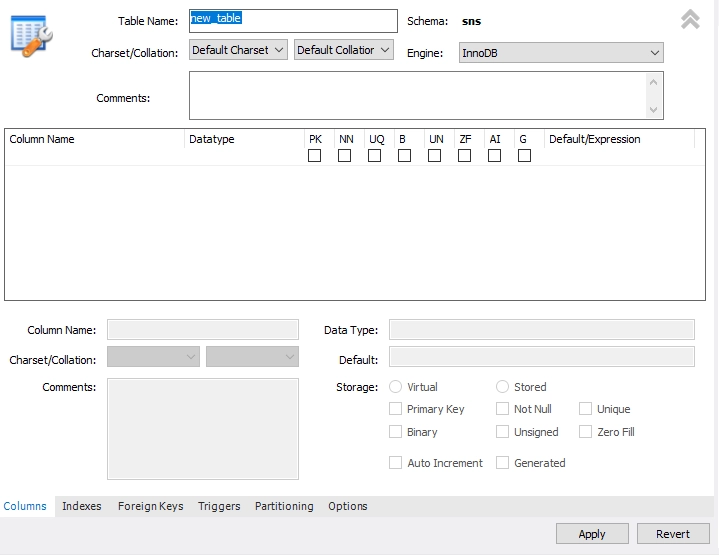The image size is (719, 555).
Task: Click the comments scrollbar up arrow
Action: tap(653, 82)
